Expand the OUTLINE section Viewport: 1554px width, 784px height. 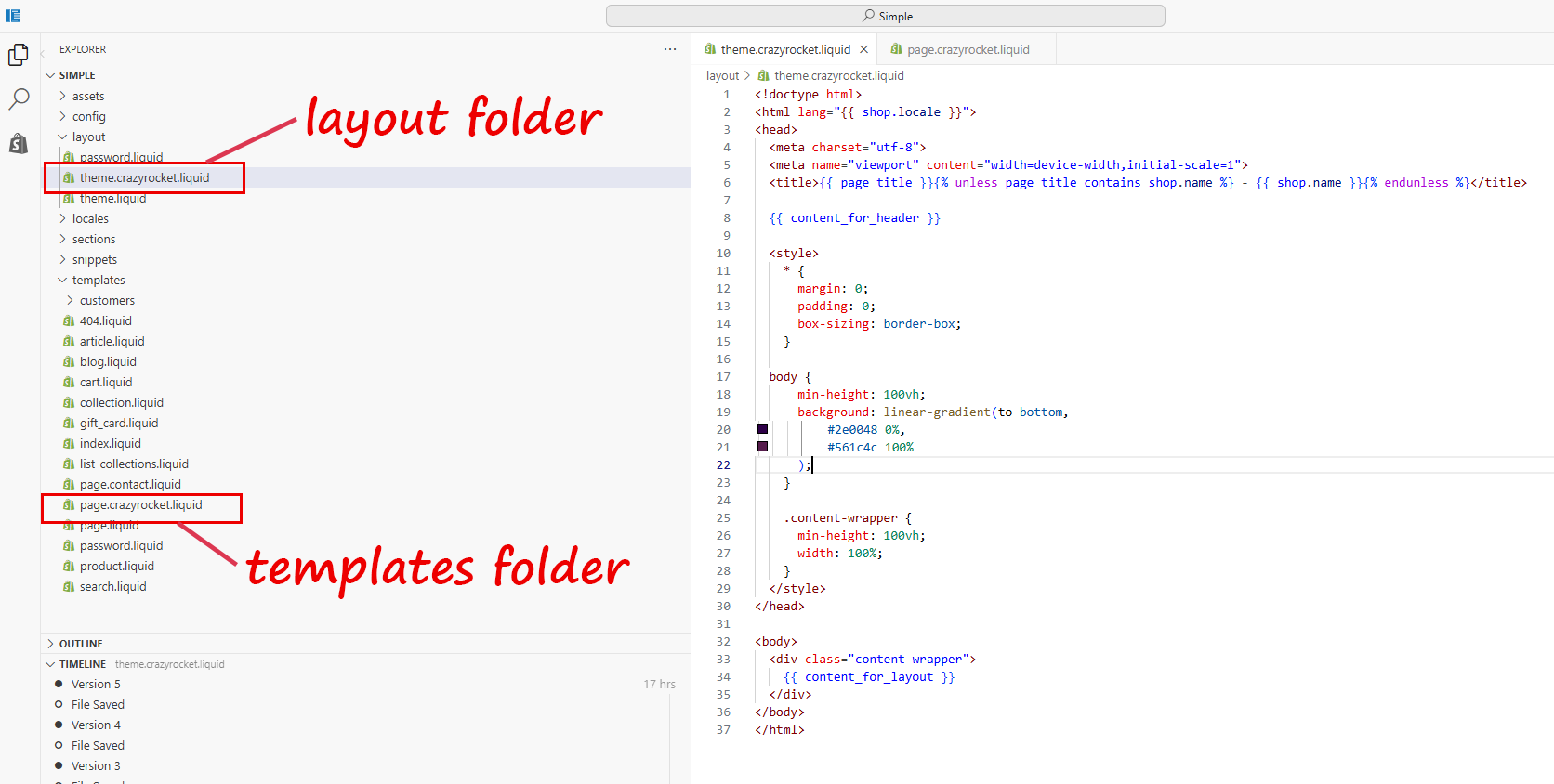81,644
